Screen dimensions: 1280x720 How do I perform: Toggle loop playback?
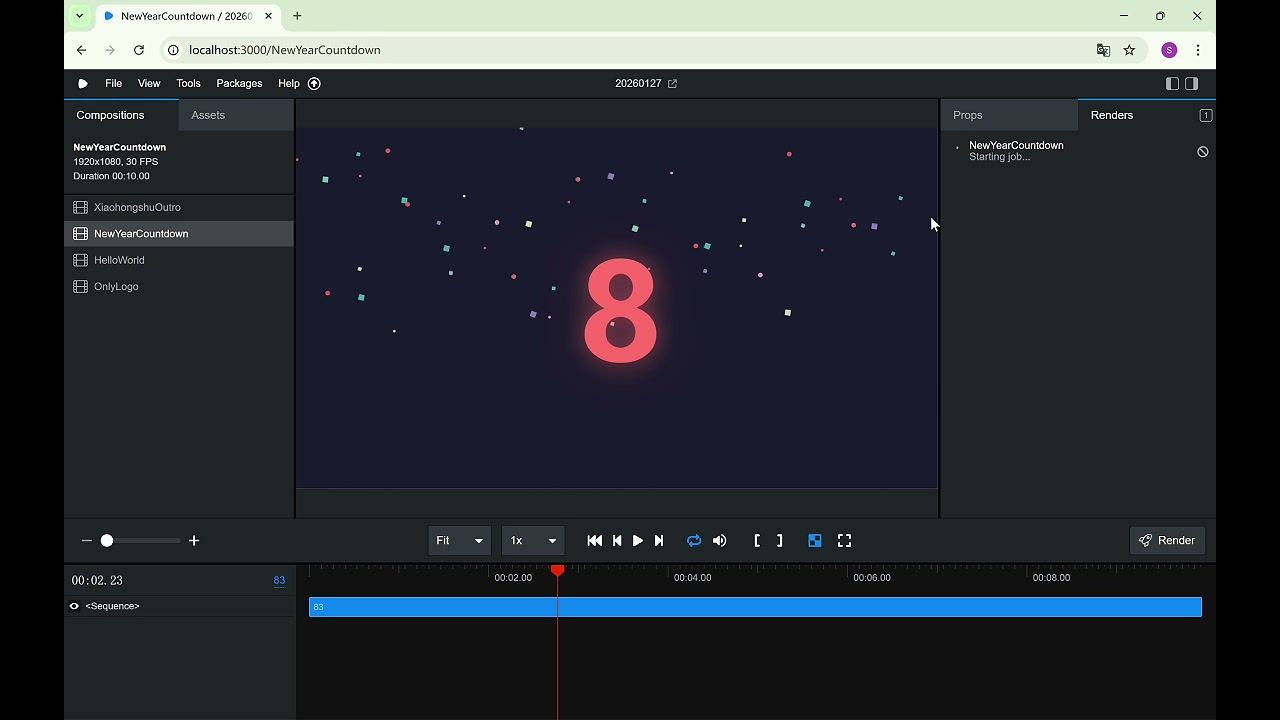coord(694,541)
